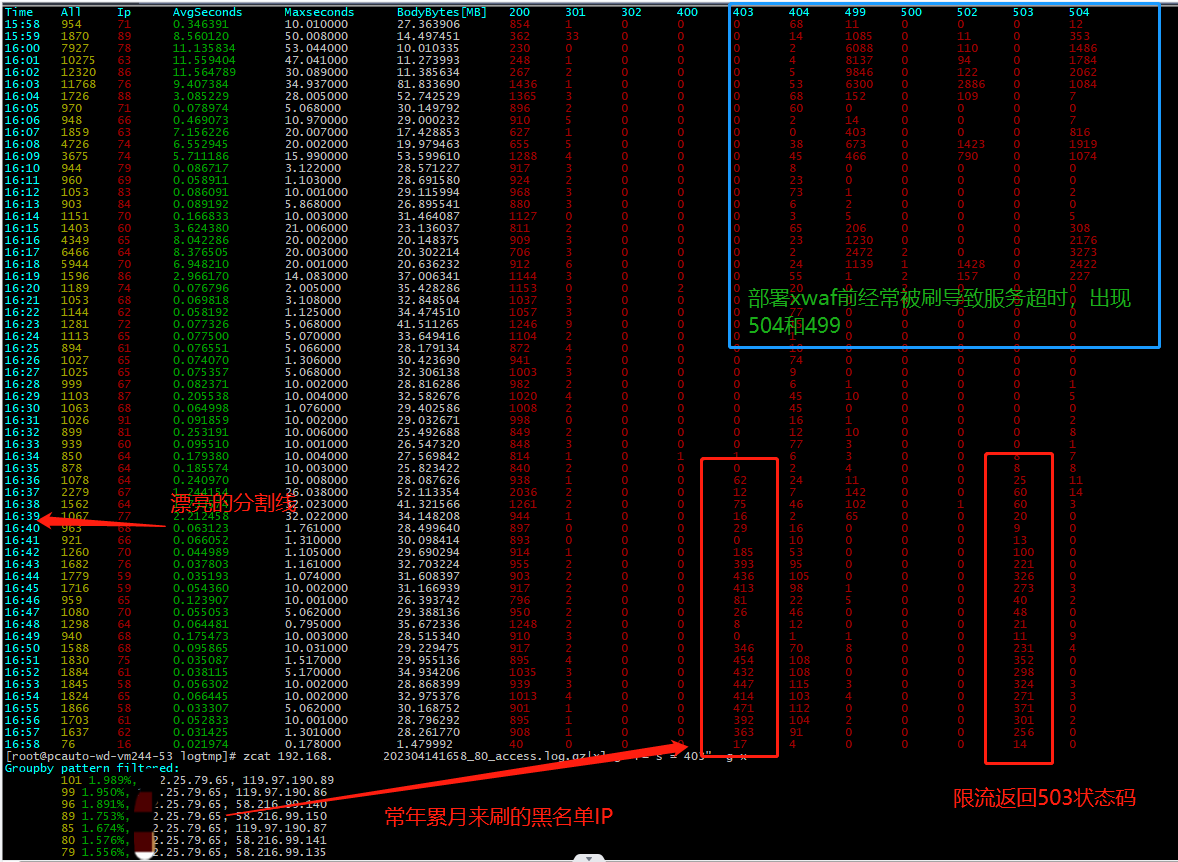Select the 504 count "2062"
The width and height of the screenshot is (1178, 862).
click(1083, 72)
